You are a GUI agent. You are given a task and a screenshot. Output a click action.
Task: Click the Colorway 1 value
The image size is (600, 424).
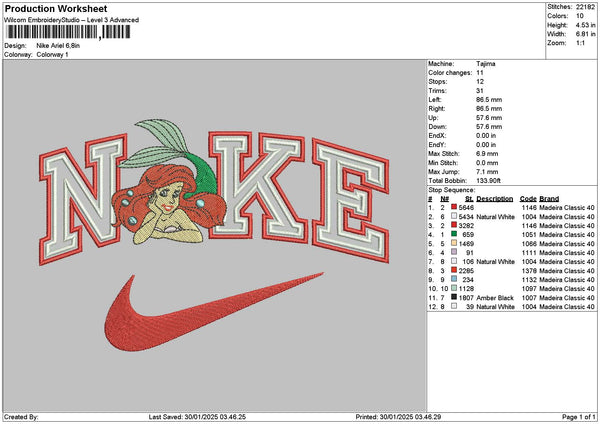coord(52,55)
